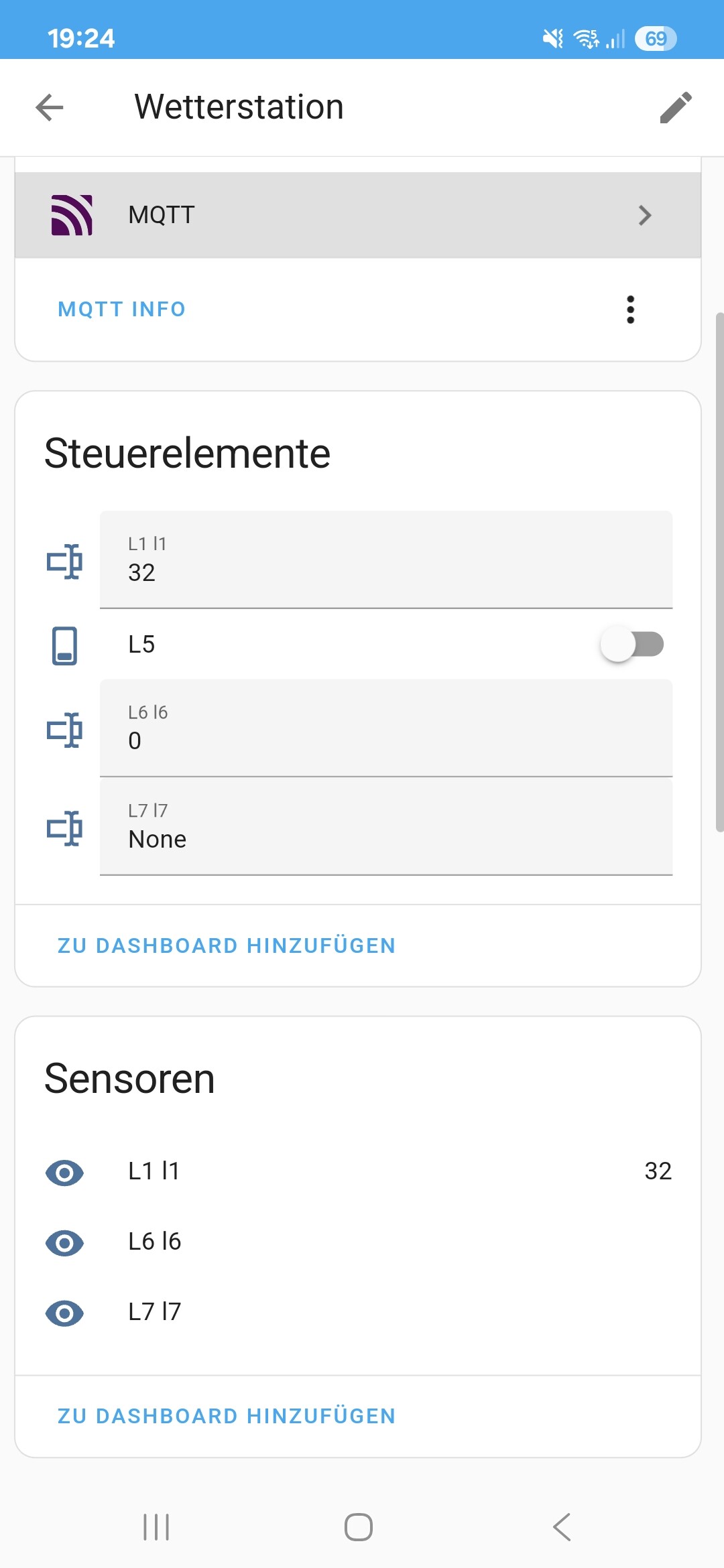
Task: Open the three-dot overflow menu
Action: click(630, 309)
